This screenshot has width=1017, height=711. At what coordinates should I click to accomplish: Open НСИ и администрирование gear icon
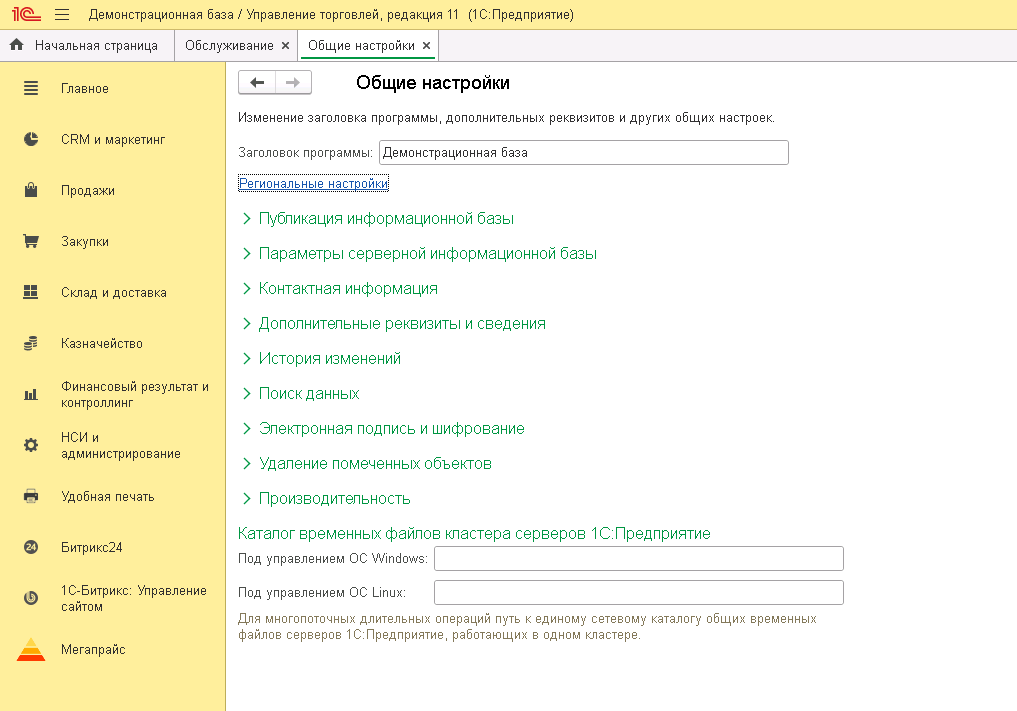[31, 445]
